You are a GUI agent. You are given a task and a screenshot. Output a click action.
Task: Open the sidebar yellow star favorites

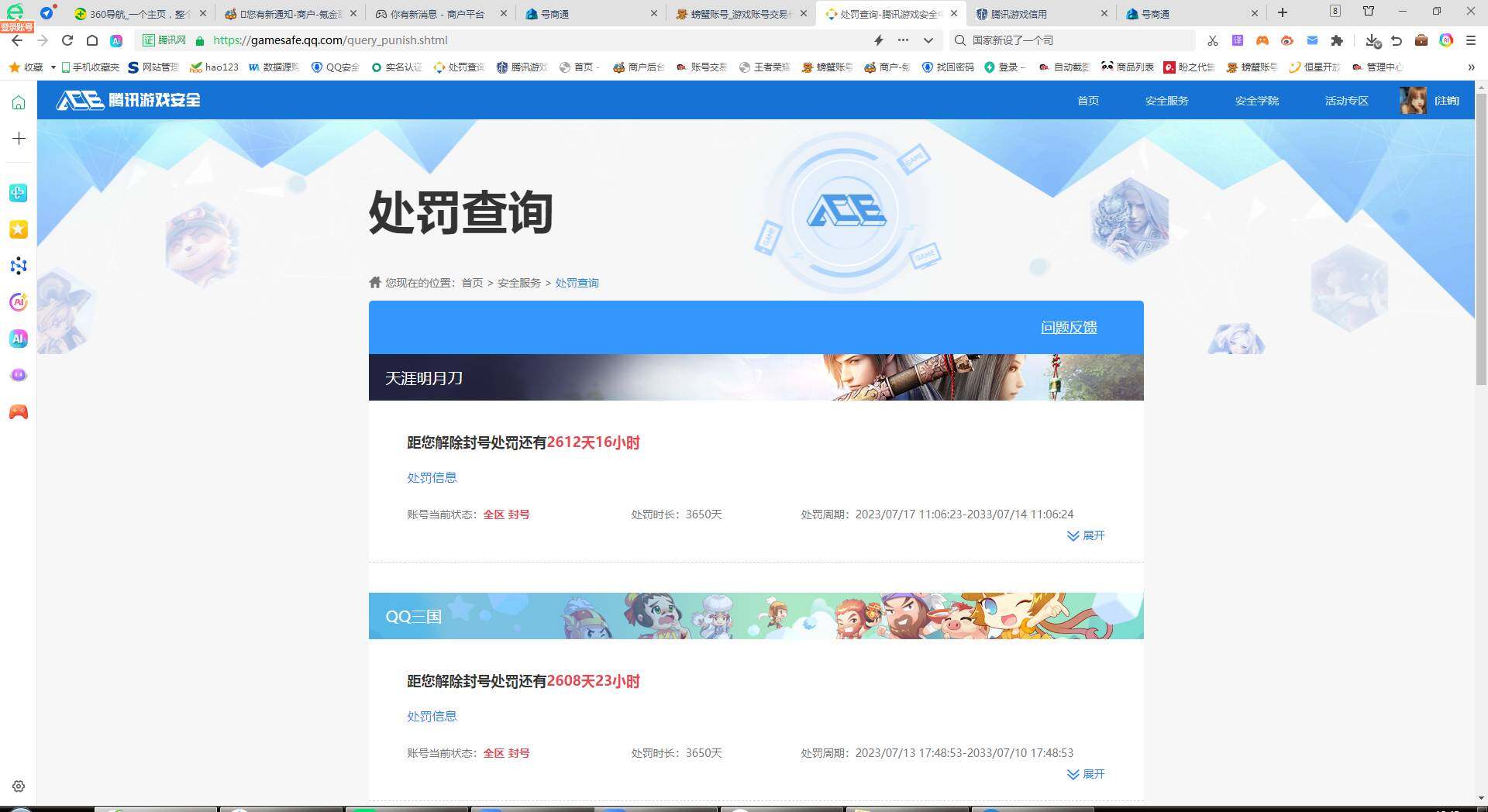coord(19,229)
